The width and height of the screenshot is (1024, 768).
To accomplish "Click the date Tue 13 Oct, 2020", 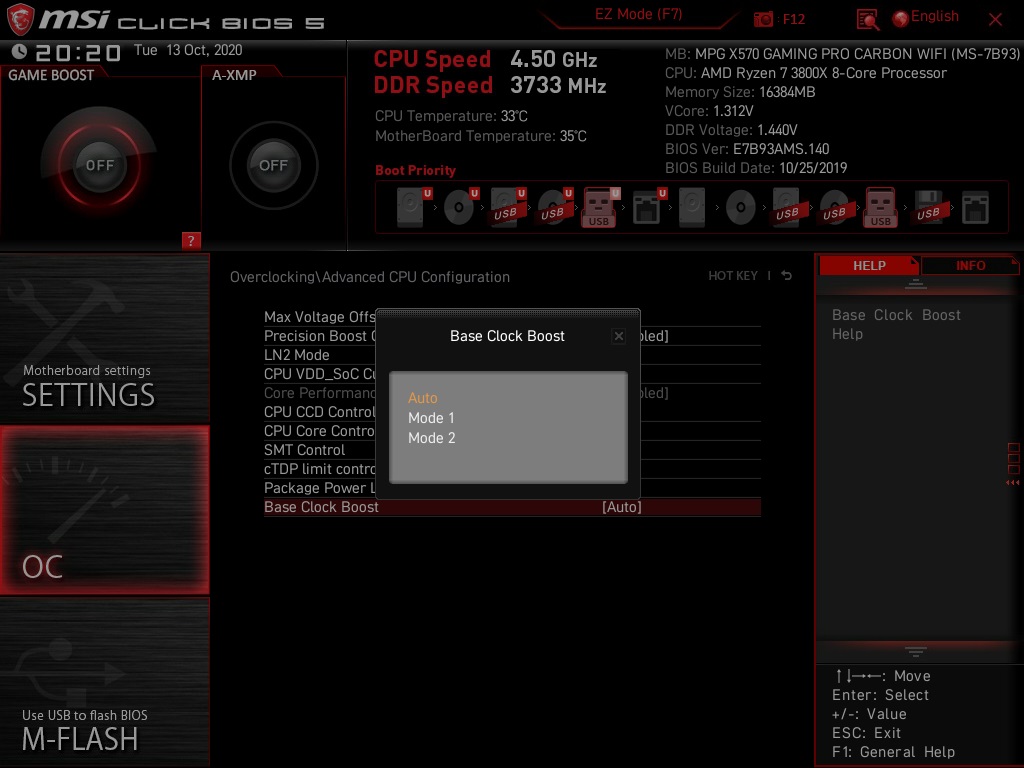I will (188, 50).
